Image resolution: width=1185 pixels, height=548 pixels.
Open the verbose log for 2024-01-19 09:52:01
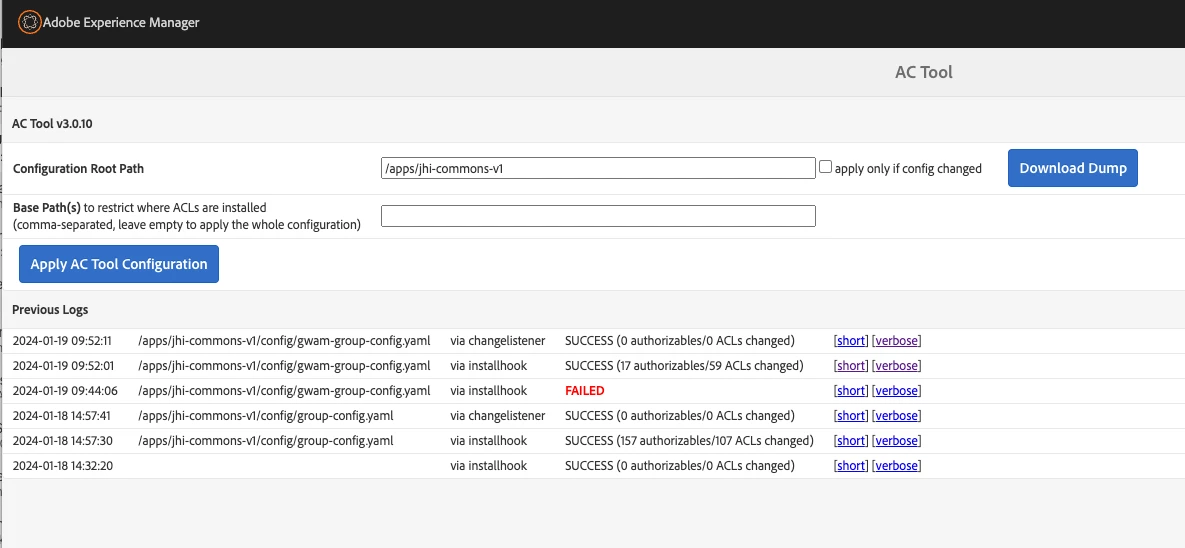click(896, 366)
